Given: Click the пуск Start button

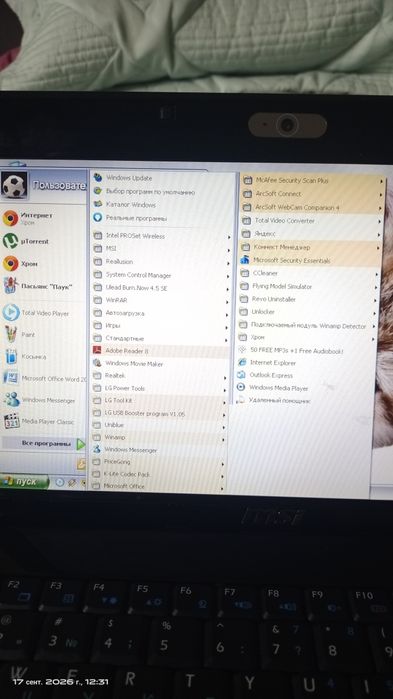Looking at the screenshot, I should 24,482.
